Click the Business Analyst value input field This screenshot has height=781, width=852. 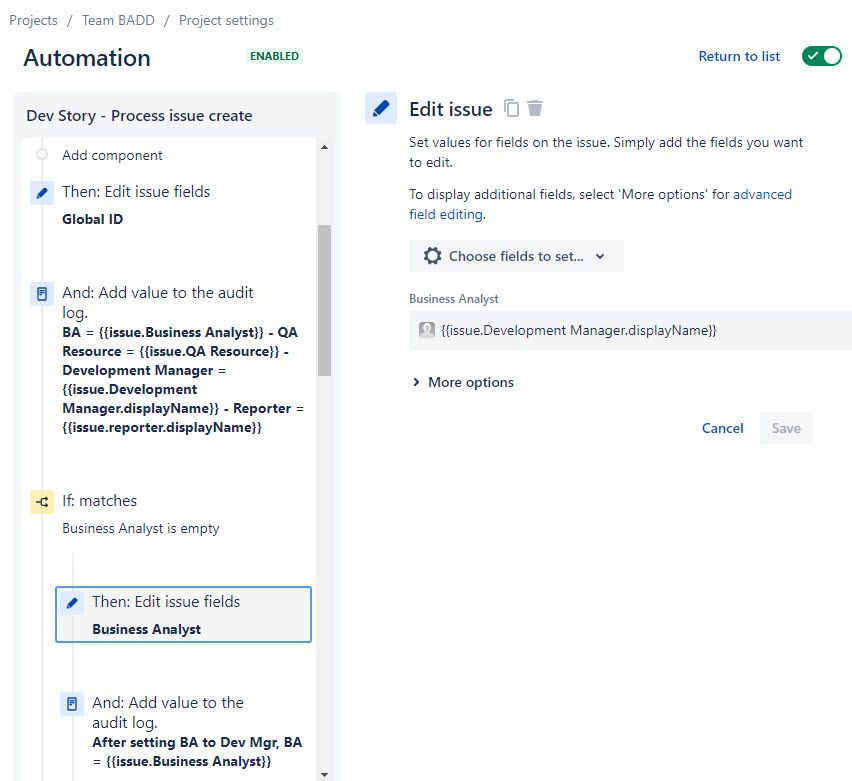click(630, 330)
